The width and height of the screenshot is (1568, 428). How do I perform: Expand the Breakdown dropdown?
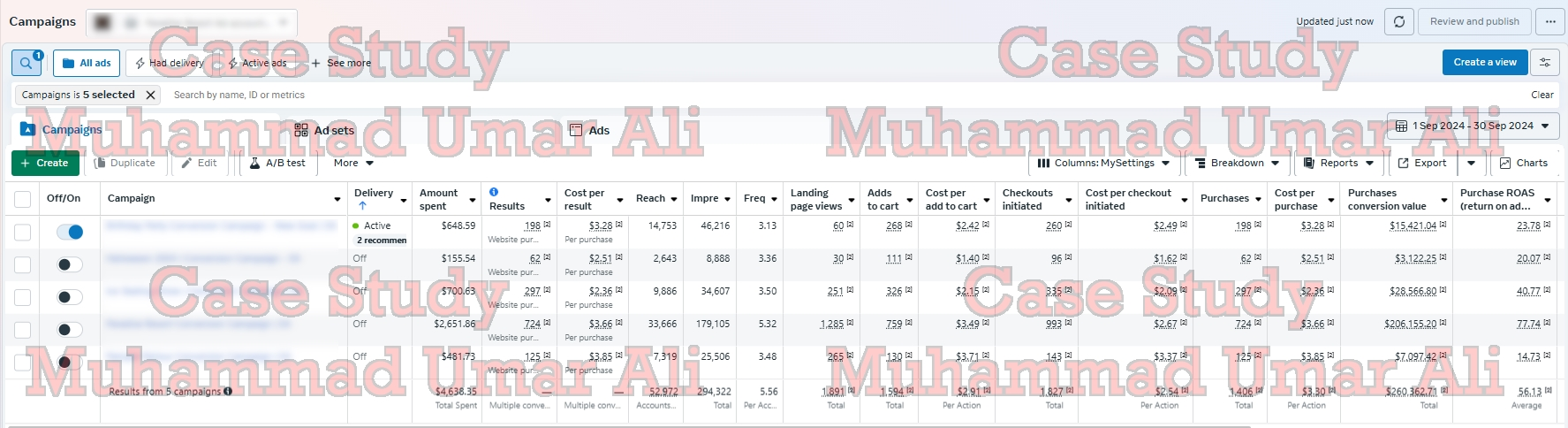coord(1237,163)
